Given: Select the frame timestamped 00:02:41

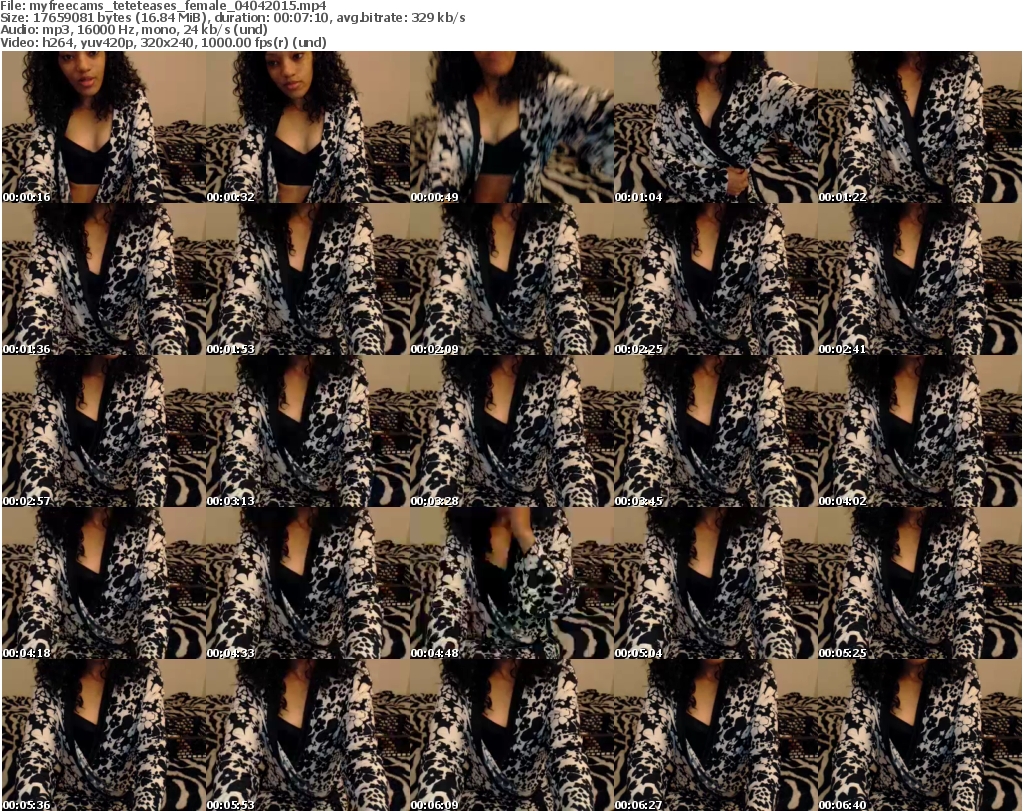Looking at the screenshot, I should [920, 279].
